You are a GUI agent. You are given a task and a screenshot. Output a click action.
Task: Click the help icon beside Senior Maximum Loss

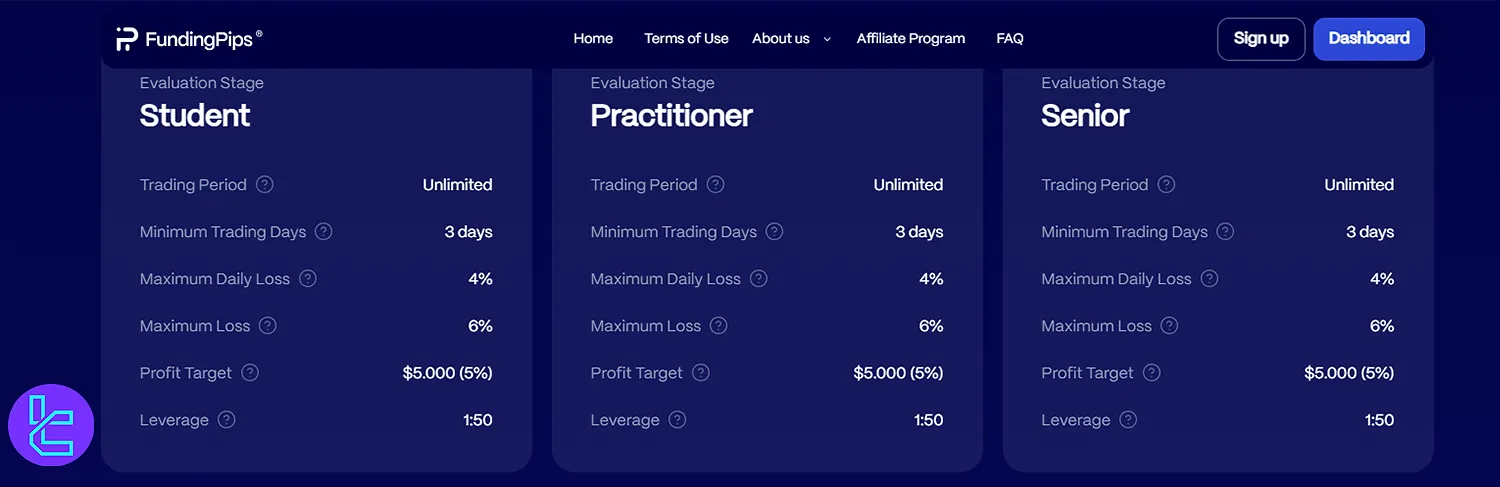1169,326
